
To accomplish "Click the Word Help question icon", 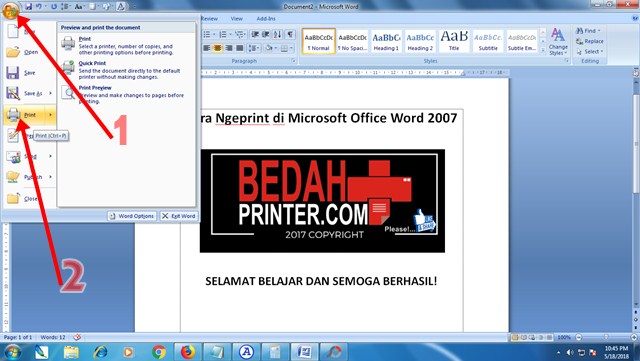I will [635, 18].
